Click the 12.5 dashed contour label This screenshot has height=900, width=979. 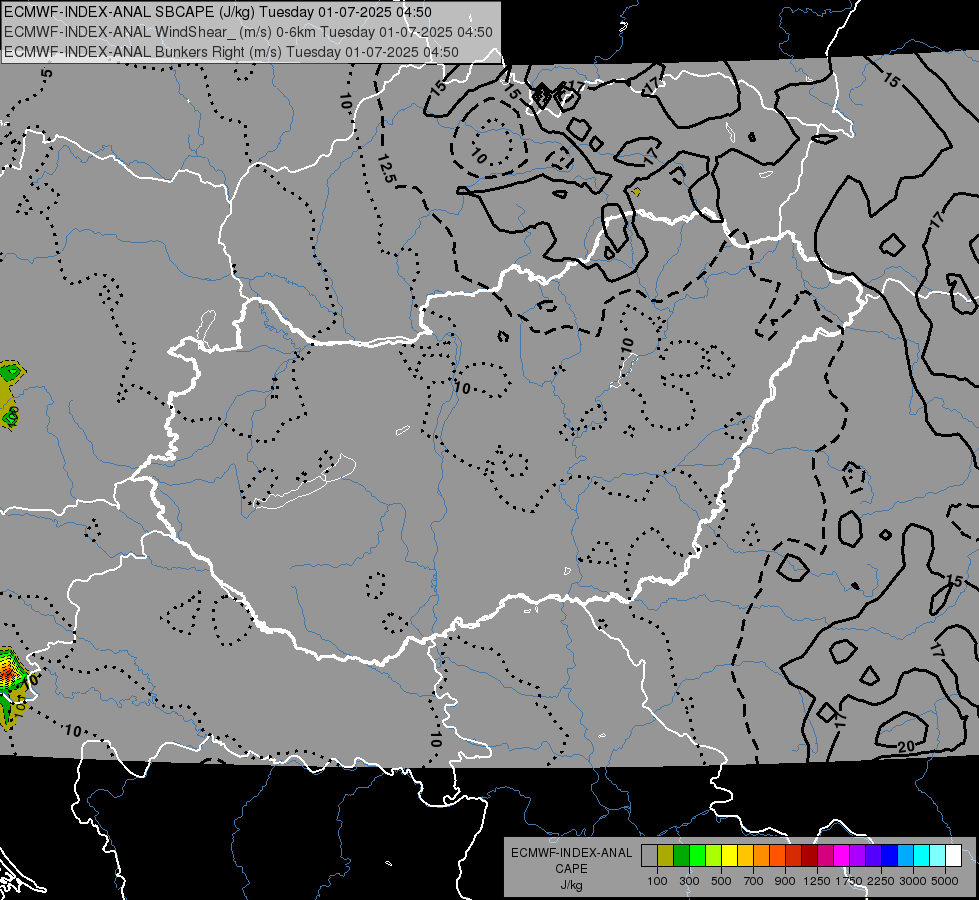(x=386, y=169)
